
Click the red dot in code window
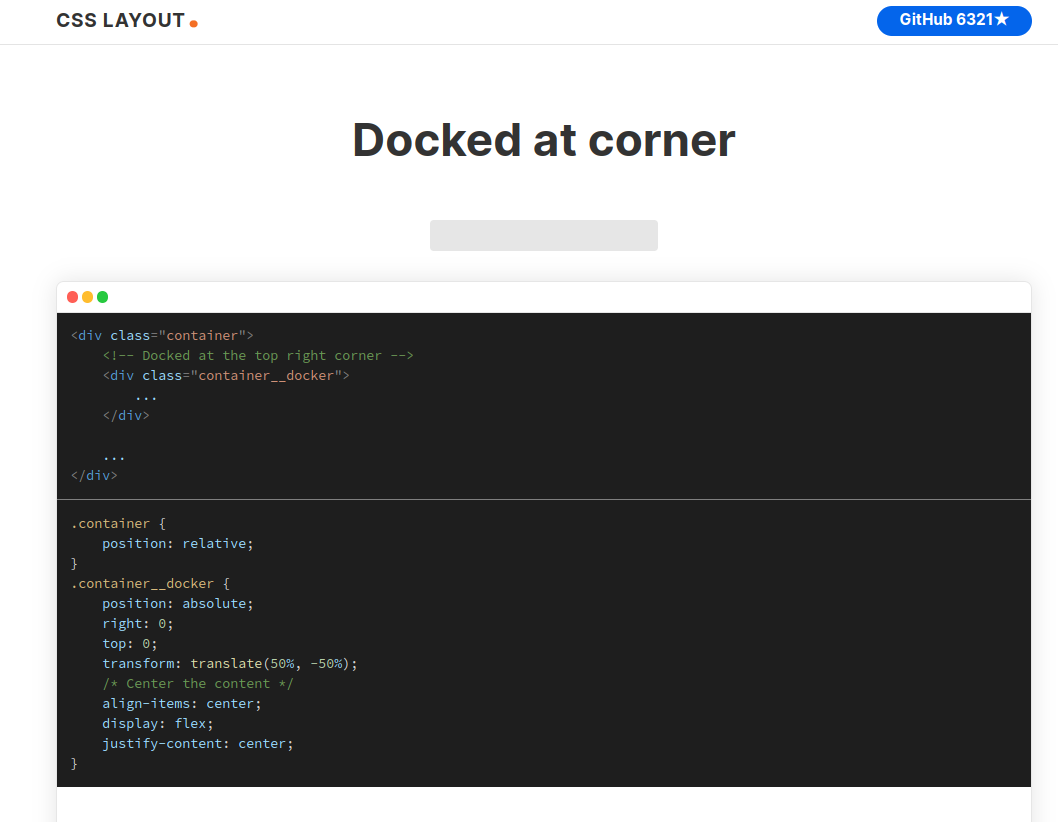pos(73,297)
